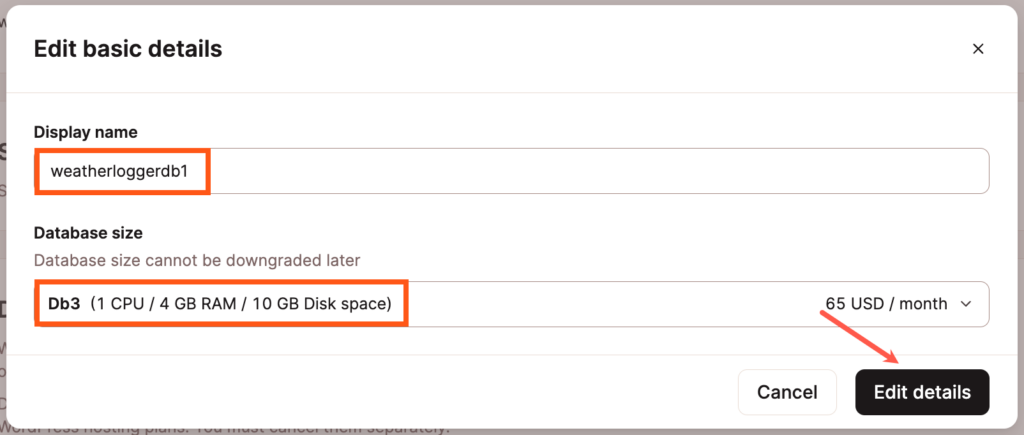
Task: Click the 65 USD / month price text
Action: 885,304
